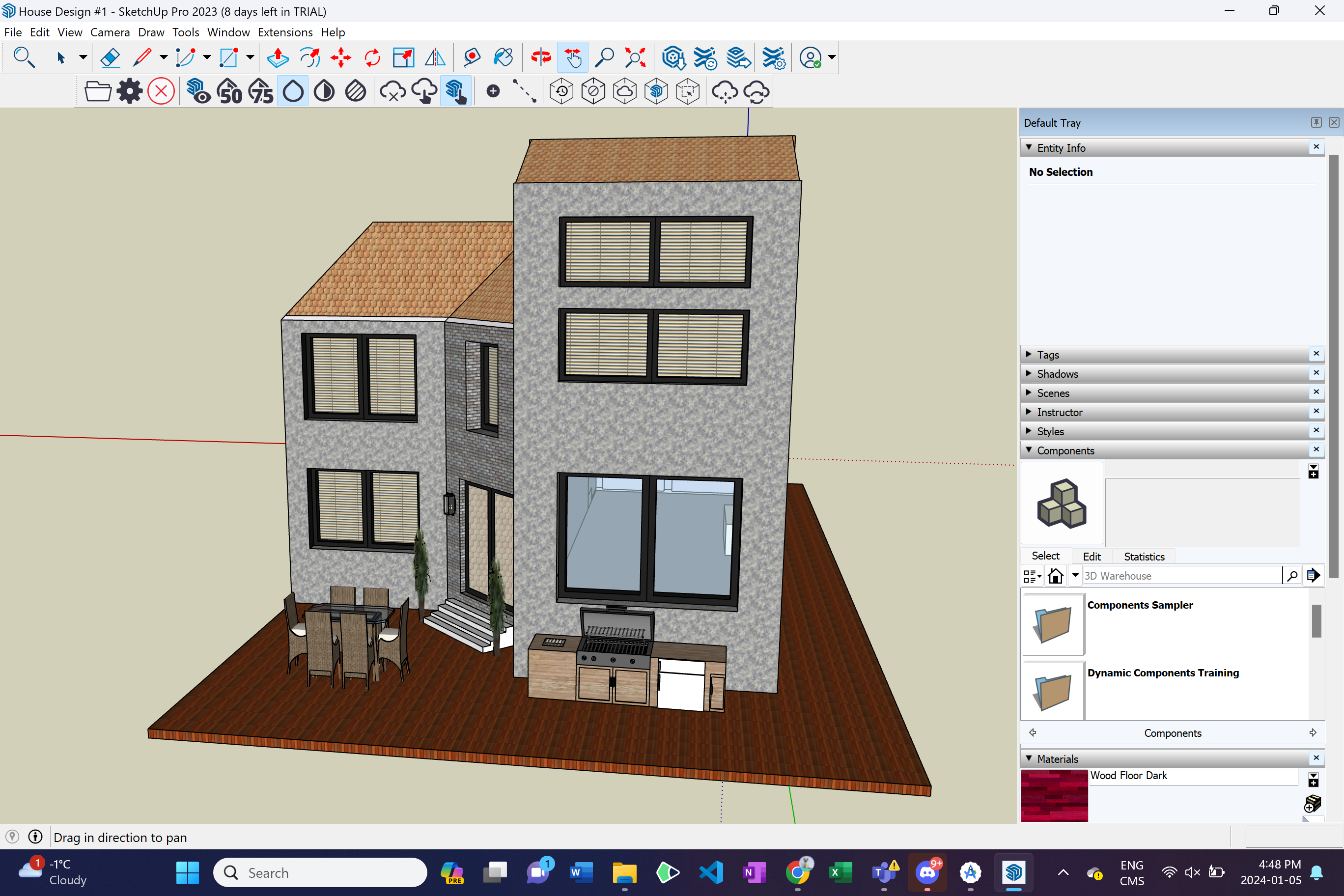This screenshot has height=896, width=1344.
Task: Expand the Shadows panel
Action: pos(1057,374)
